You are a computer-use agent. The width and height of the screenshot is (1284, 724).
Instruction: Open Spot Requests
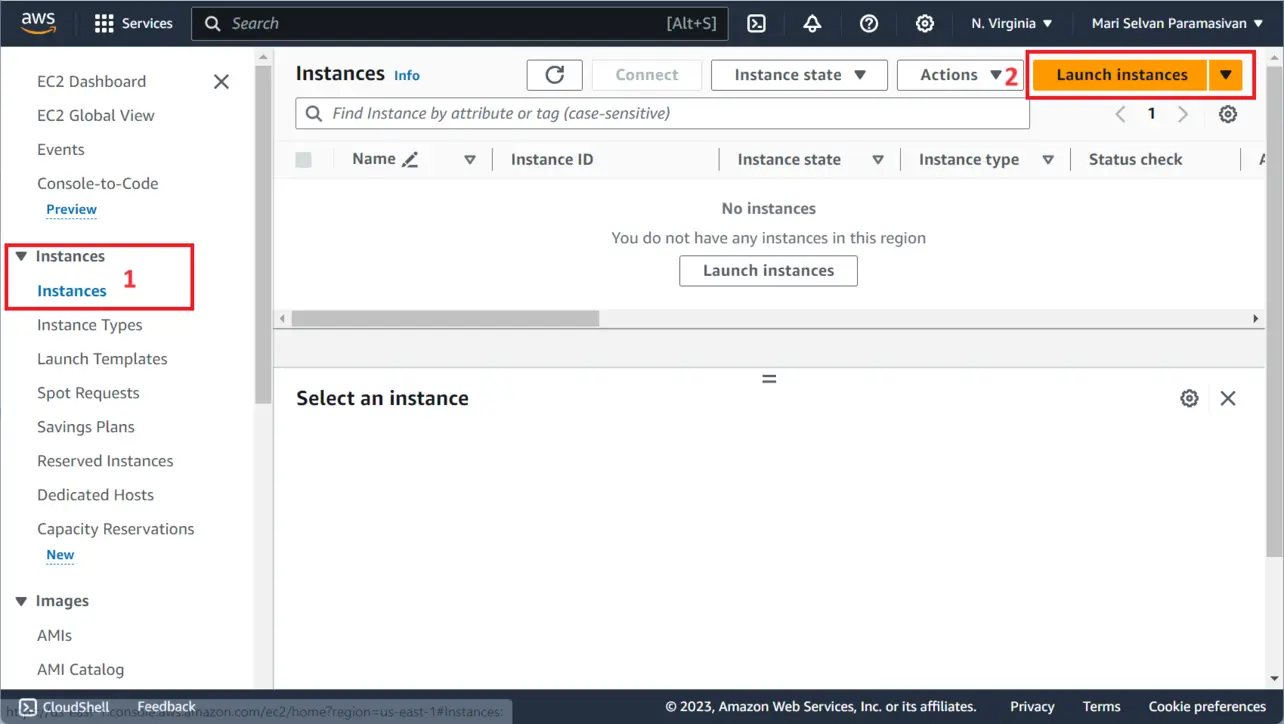tap(88, 393)
